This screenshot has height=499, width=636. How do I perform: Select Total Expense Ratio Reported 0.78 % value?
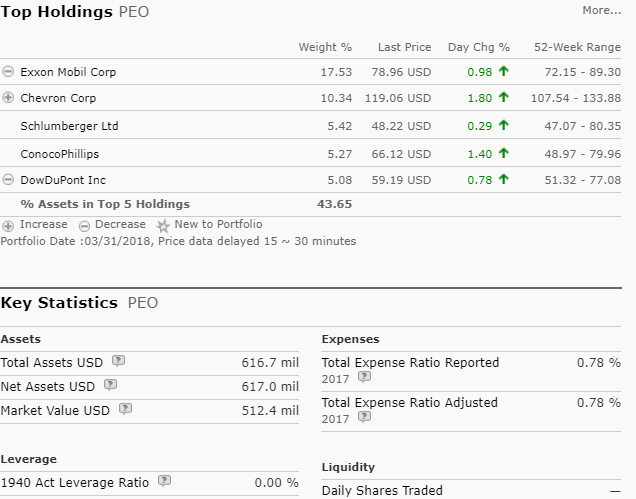(599, 362)
